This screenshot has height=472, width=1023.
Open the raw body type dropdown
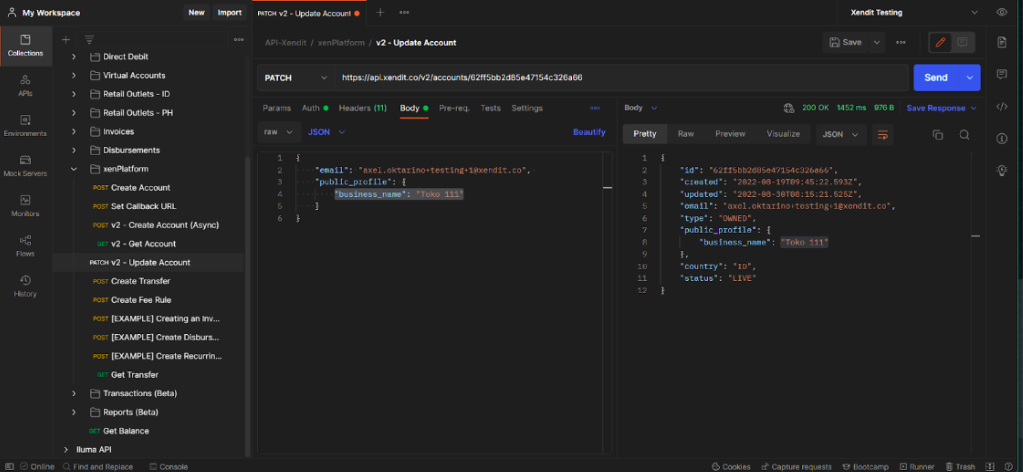tap(279, 132)
